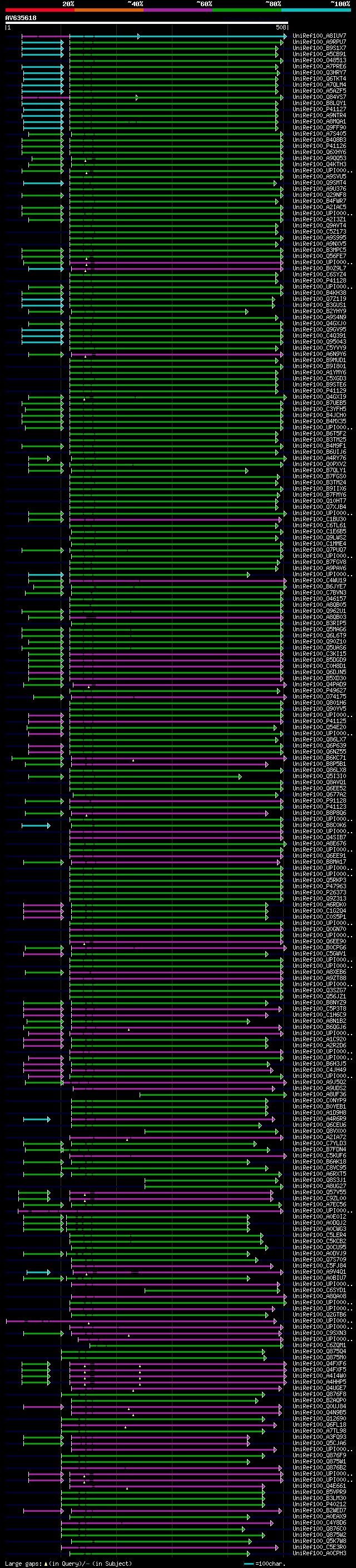
Task: Click the UniRef100_C1BU30 entry
Action: (x=319, y=519)
